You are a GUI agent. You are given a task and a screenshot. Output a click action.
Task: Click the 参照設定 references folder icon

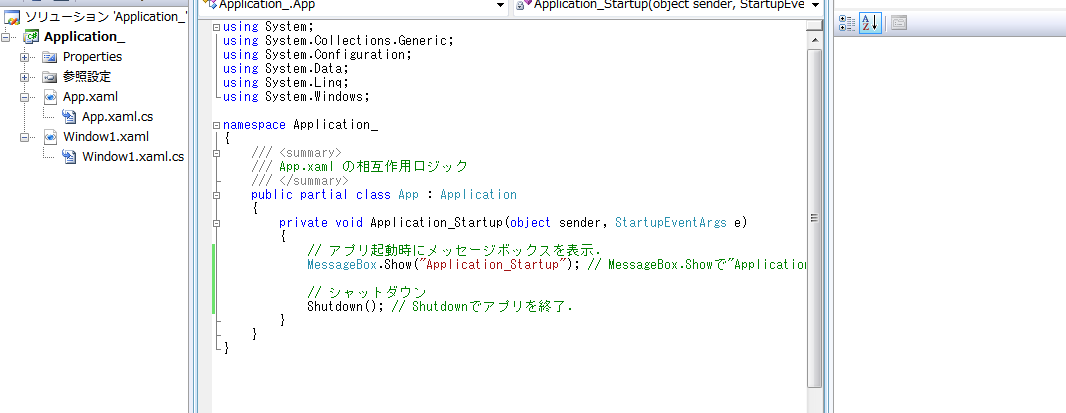tap(50, 77)
